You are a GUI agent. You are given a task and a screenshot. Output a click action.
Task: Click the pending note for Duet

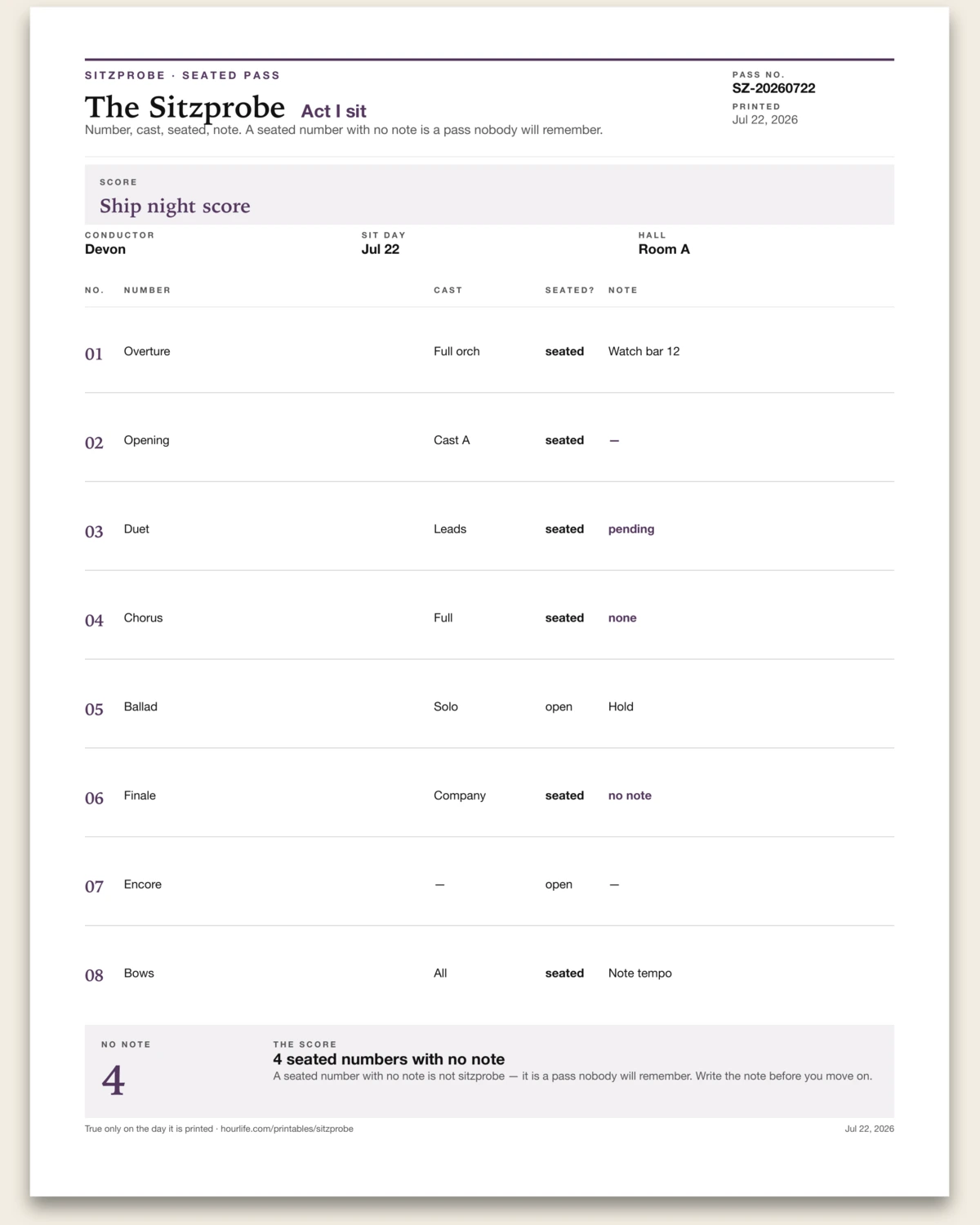631,529
